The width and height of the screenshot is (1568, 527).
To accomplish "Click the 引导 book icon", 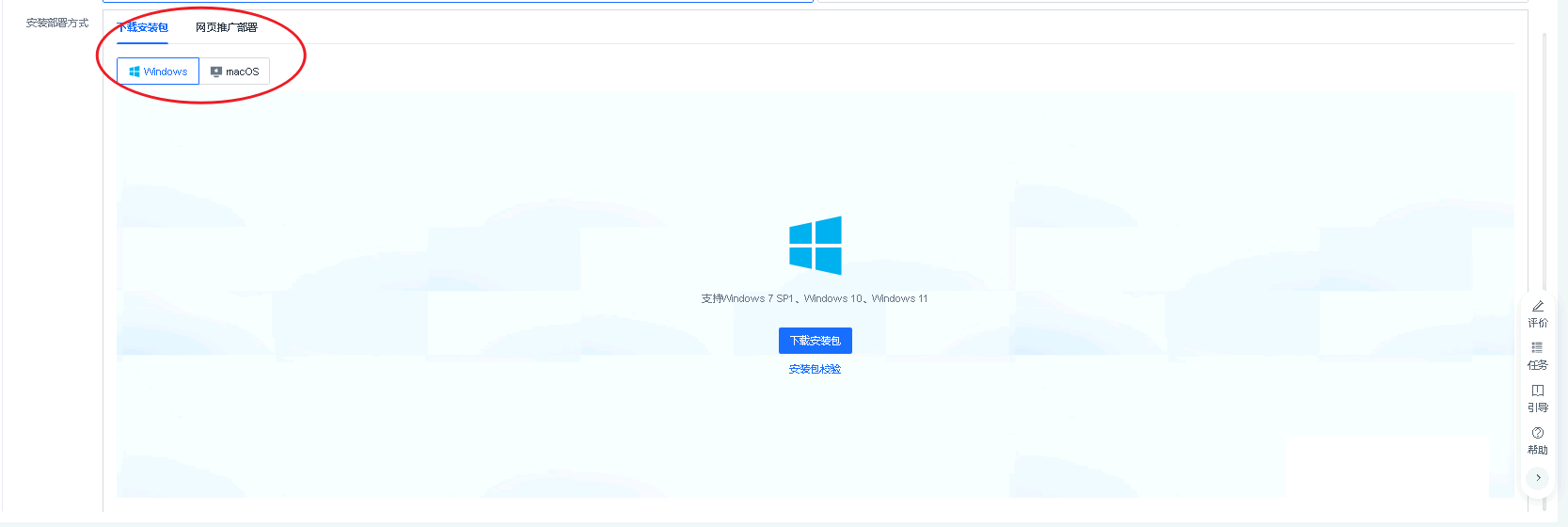I will tap(1537, 391).
